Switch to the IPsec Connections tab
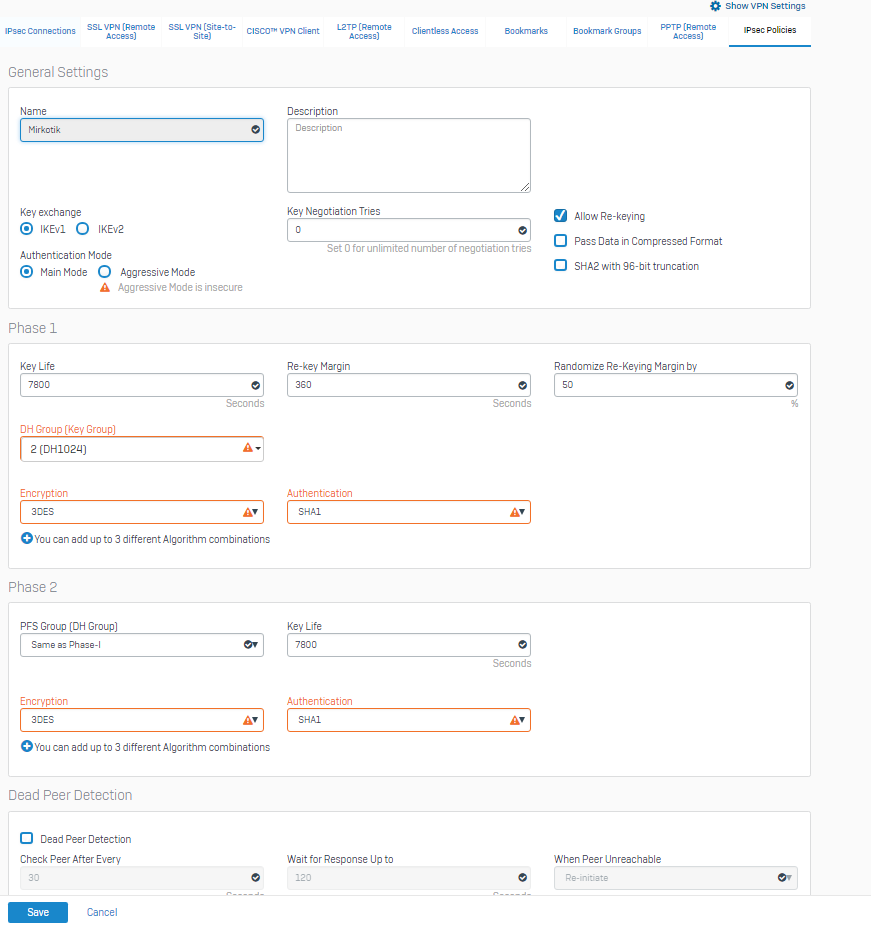The image size is (871, 926). [x=40, y=31]
